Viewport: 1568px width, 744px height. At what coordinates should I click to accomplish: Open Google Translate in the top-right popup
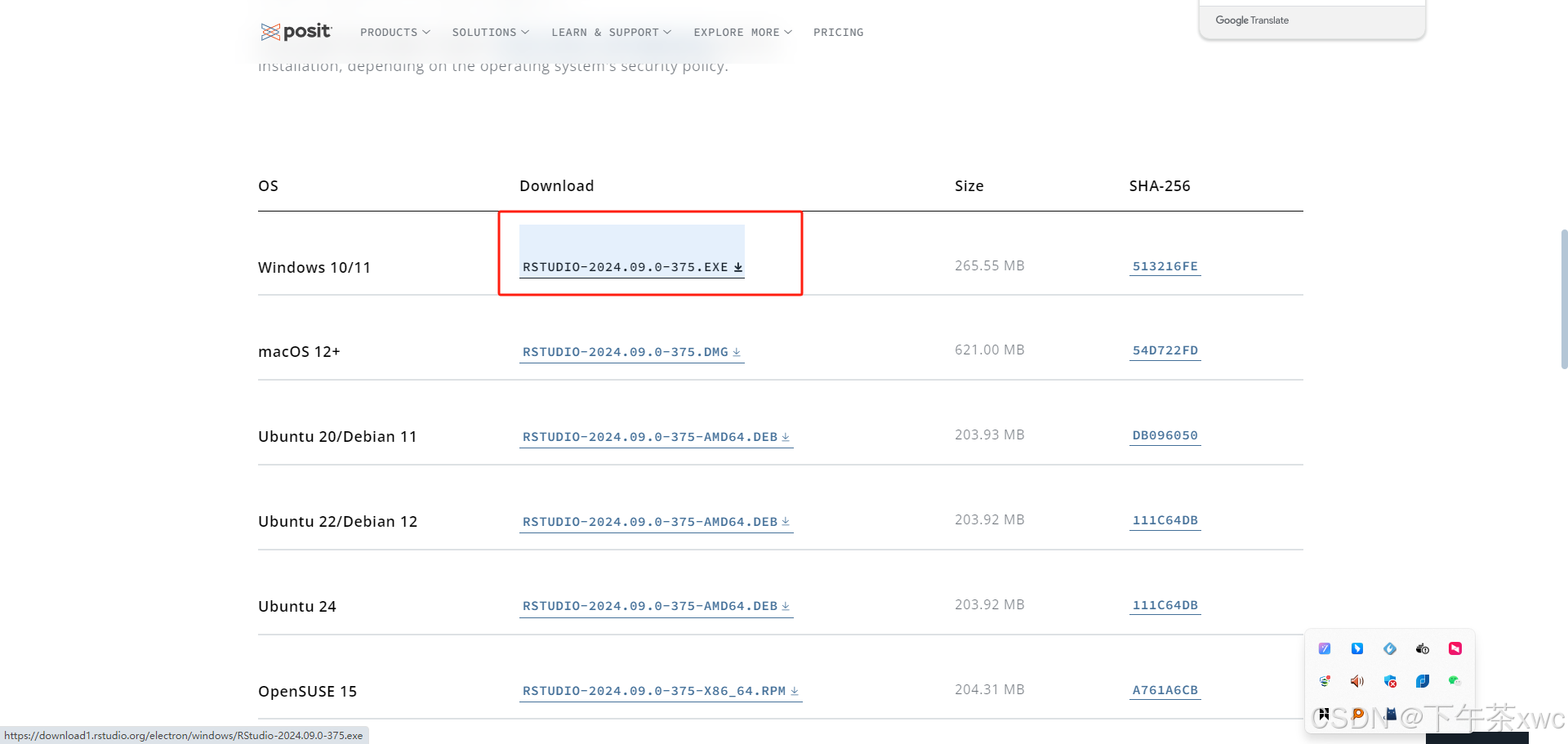tap(1251, 20)
